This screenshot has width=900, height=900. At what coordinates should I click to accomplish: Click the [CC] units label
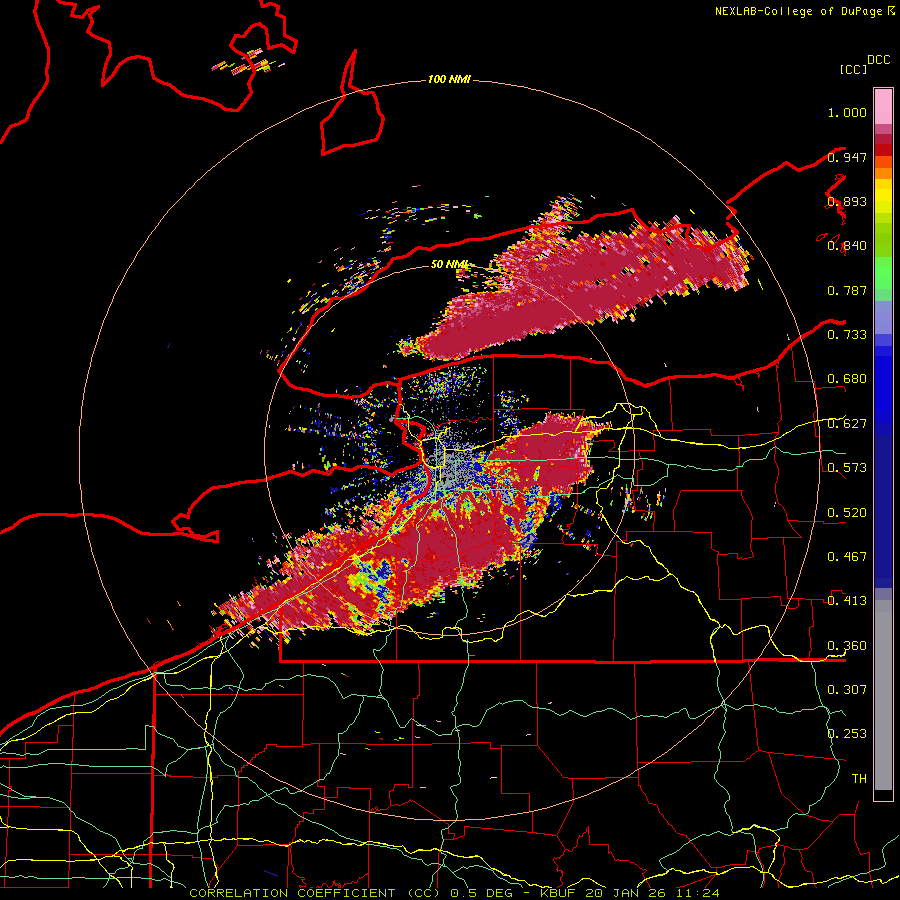[853, 69]
